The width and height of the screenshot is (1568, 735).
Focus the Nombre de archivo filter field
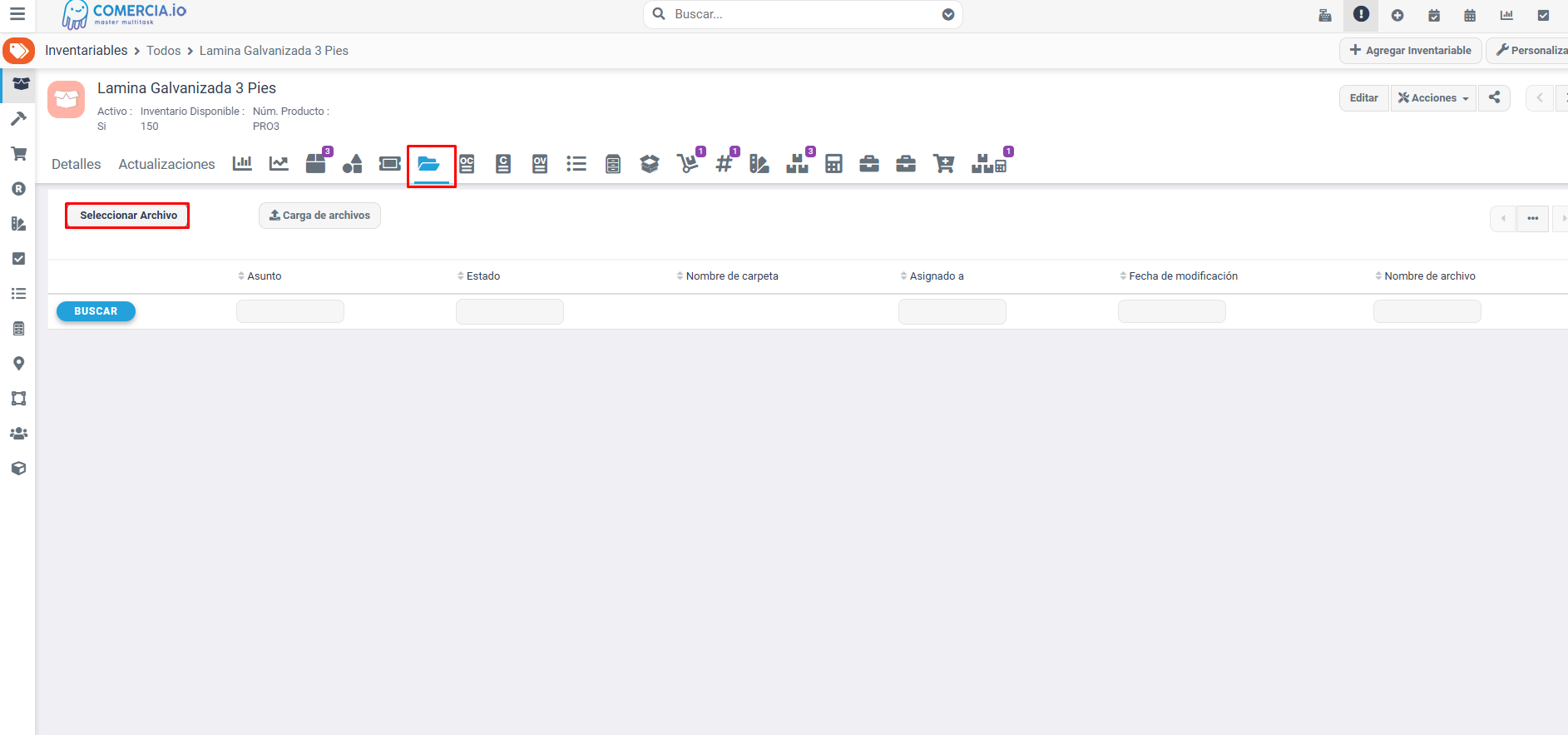click(1427, 311)
